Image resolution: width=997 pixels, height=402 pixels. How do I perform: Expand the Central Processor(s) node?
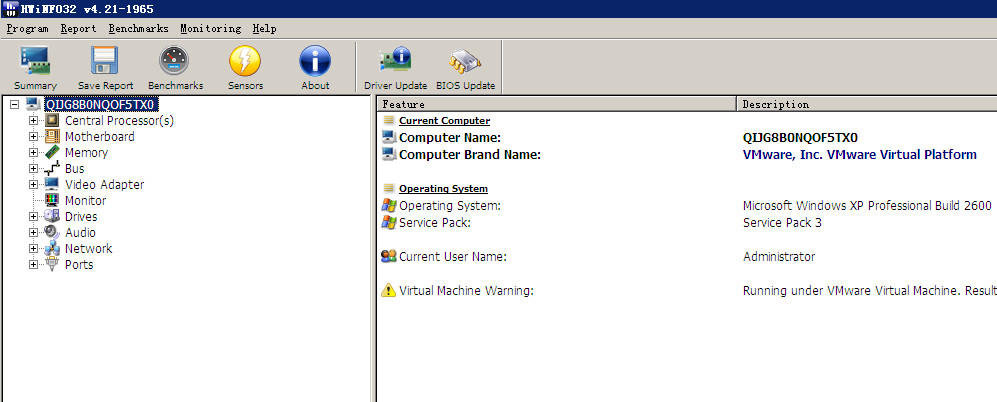click(x=34, y=120)
